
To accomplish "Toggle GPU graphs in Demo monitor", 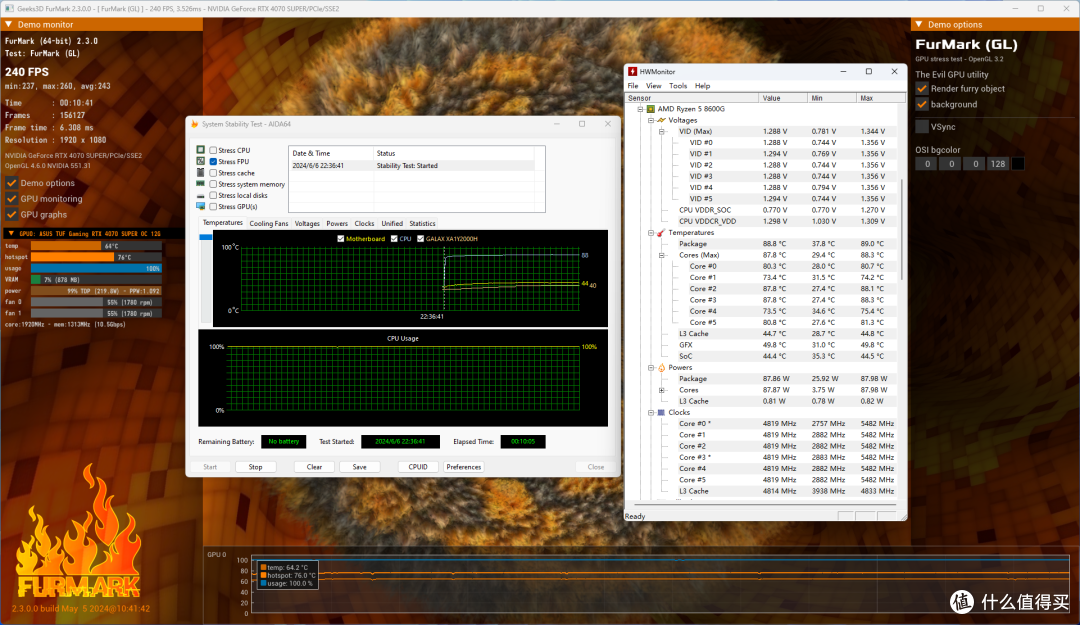I will click(x=12, y=214).
